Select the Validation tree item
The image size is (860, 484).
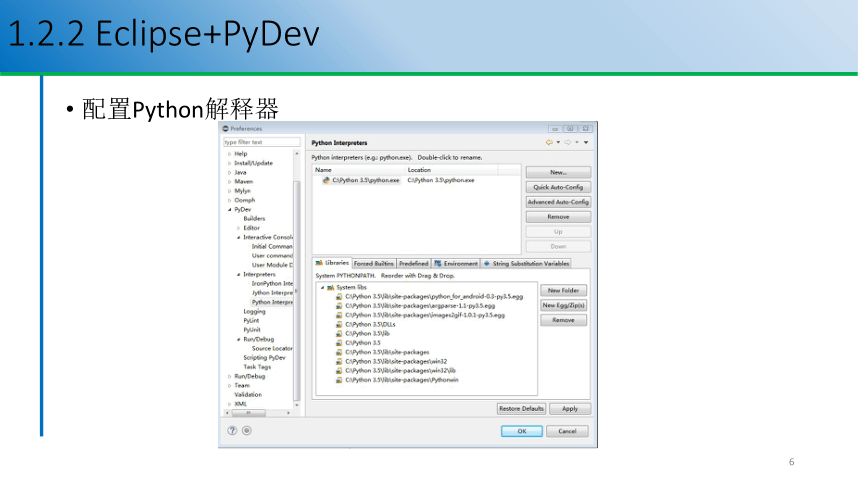point(248,395)
